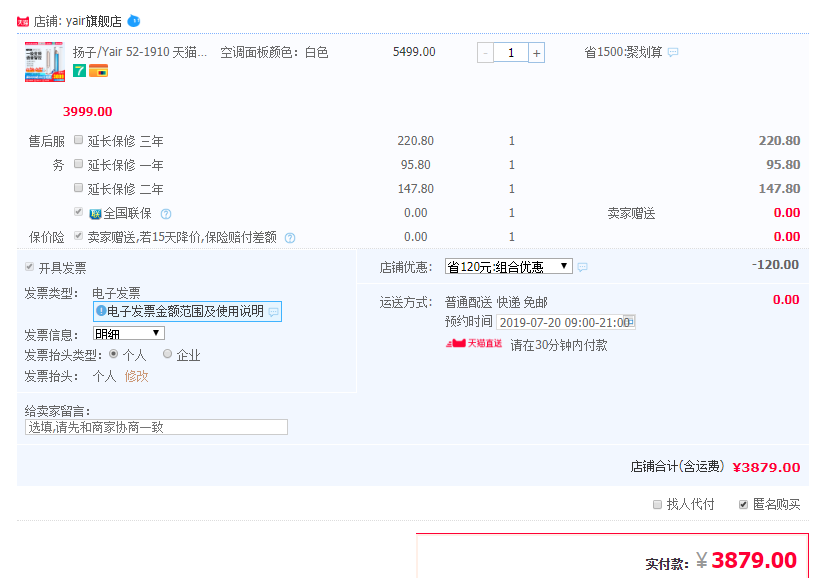The image size is (821, 578).
Task: Toggle the 开具发票 checkbox
Action: [29, 267]
